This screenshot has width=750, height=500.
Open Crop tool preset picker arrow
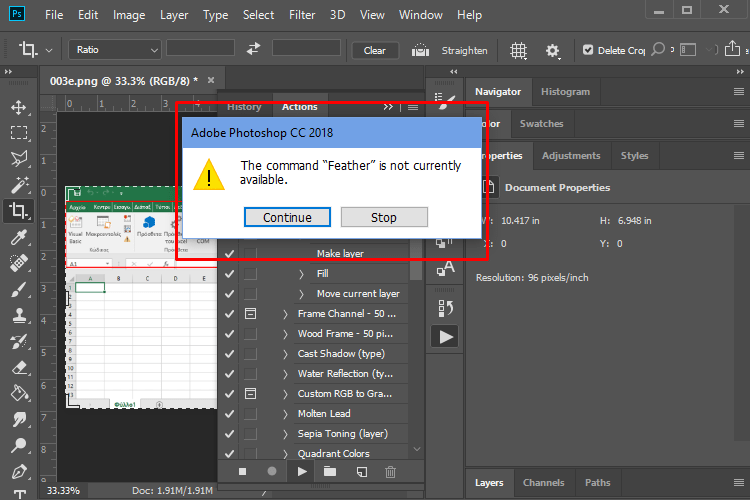point(49,50)
